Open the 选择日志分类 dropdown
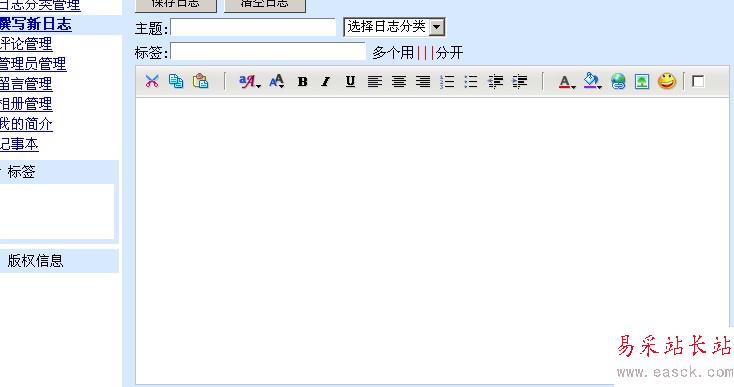Viewport: 734px width, 387px height. pos(394,27)
